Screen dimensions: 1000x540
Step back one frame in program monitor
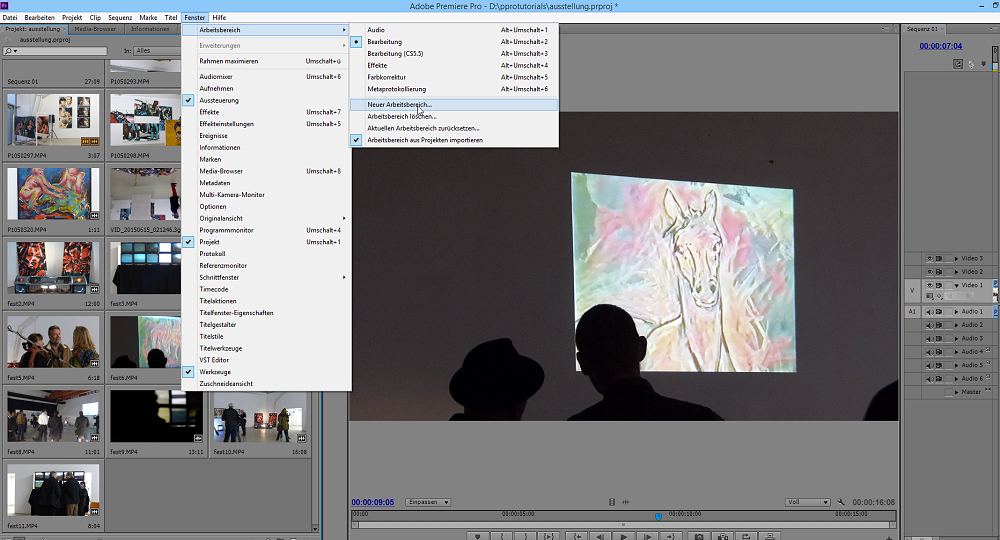click(599, 536)
